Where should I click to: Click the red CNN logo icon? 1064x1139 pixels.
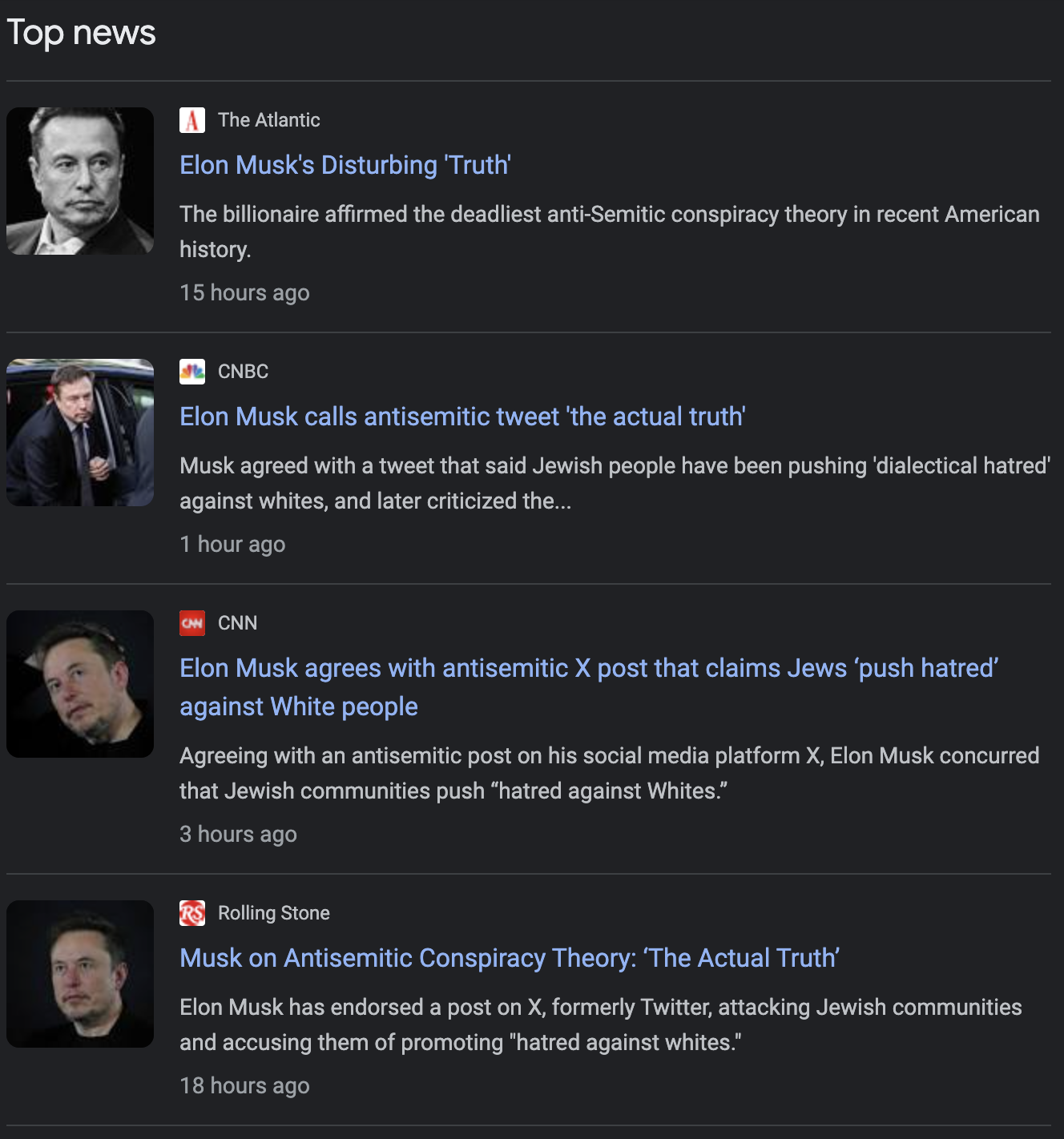(192, 623)
